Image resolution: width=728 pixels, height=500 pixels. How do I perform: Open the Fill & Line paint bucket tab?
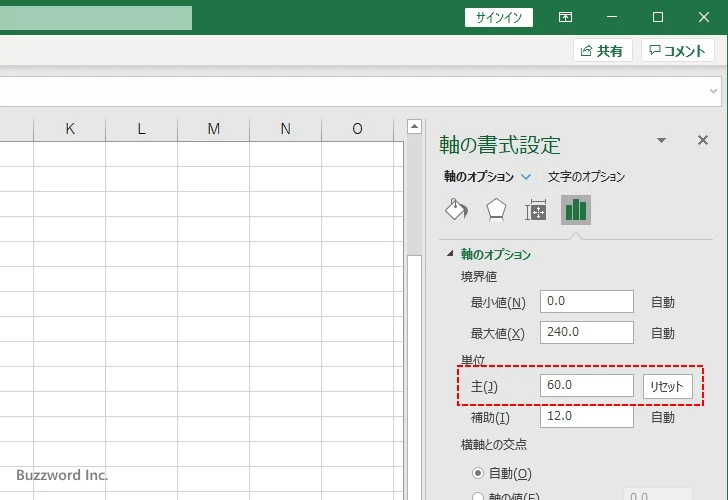click(x=456, y=209)
